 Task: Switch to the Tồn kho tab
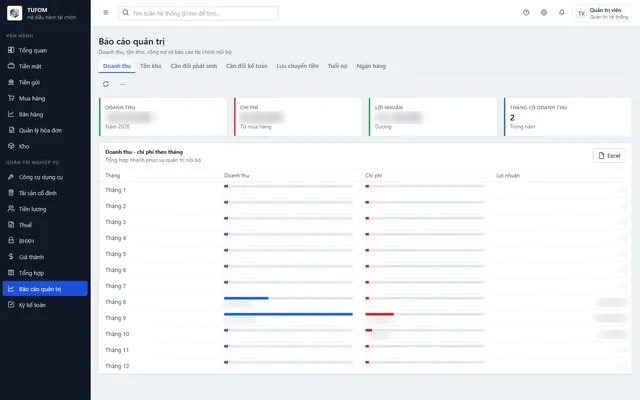151,66
